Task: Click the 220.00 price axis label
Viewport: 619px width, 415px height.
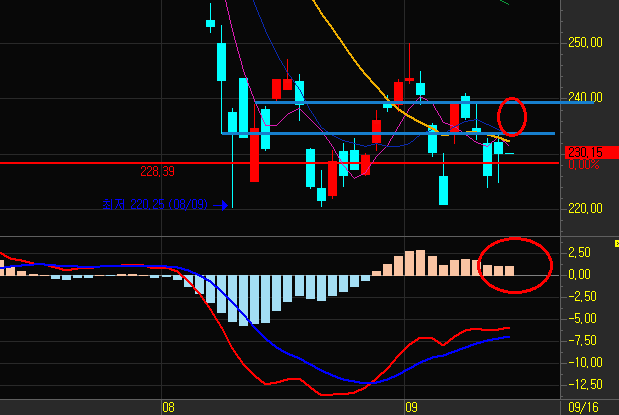Action: click(584, 209)
